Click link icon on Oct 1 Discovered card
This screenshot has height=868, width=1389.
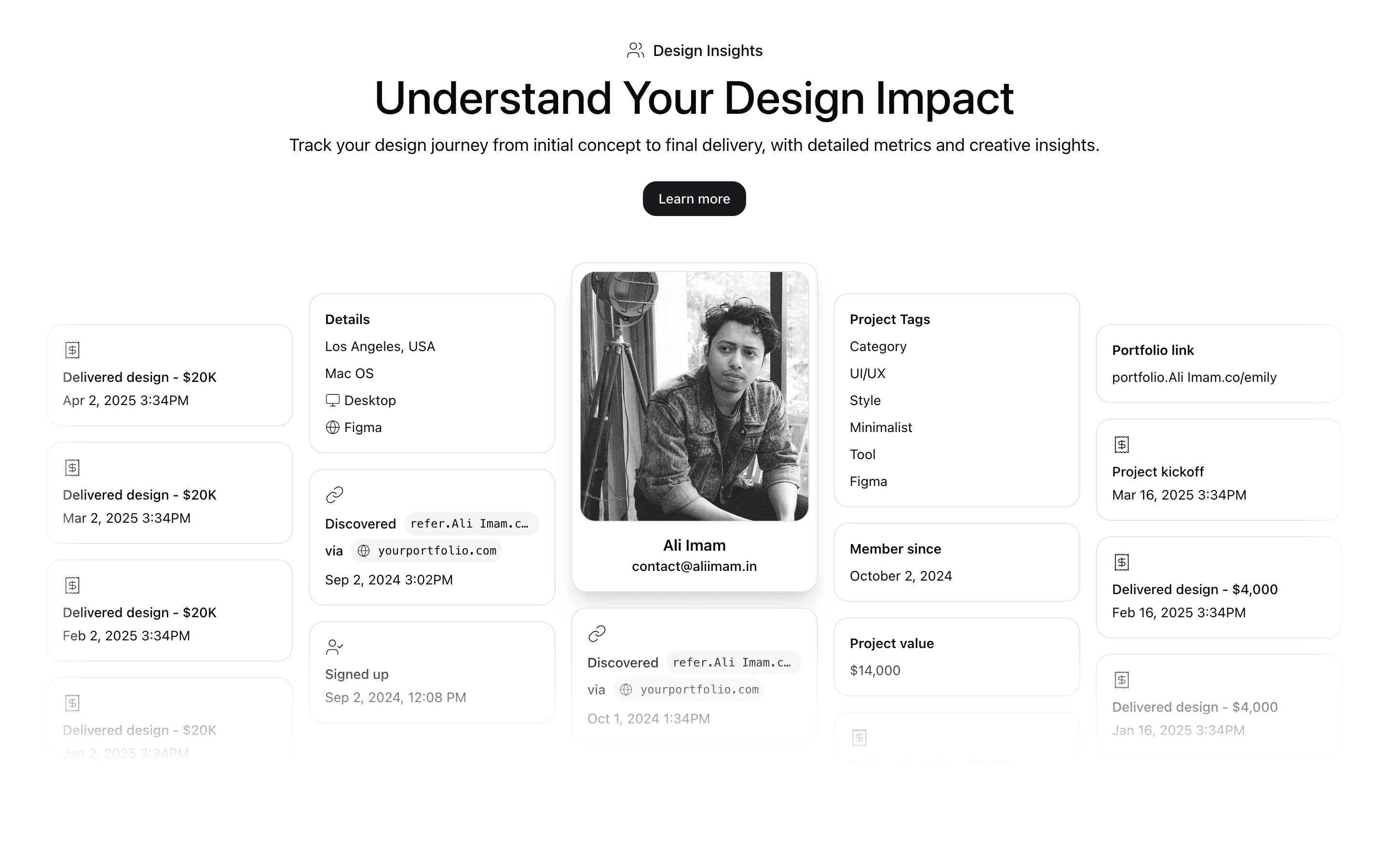pos(597,633)
